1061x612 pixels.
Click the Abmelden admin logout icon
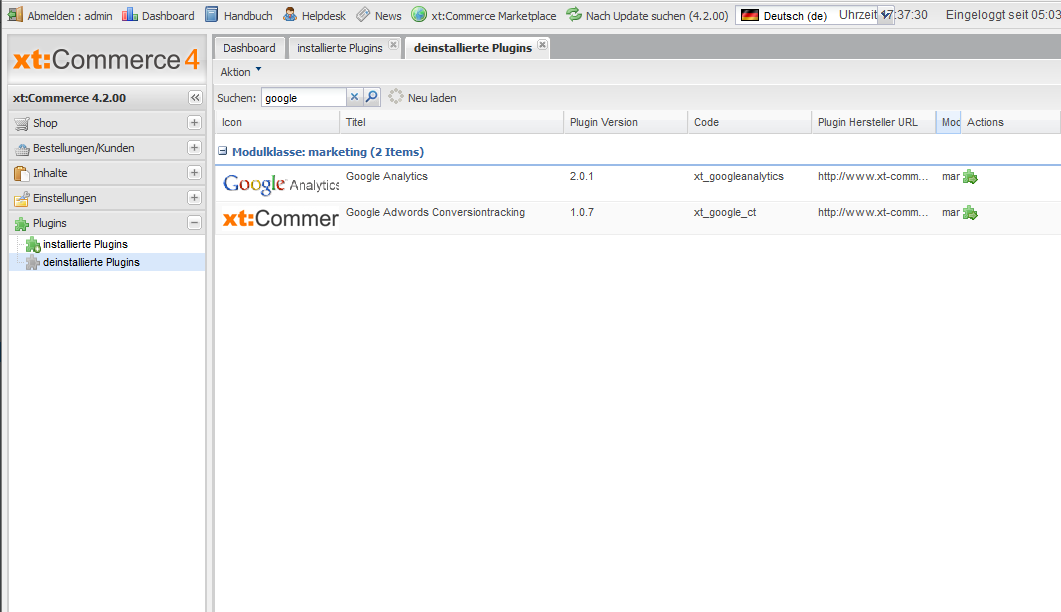pyautogui.click(x=16, y=14)
